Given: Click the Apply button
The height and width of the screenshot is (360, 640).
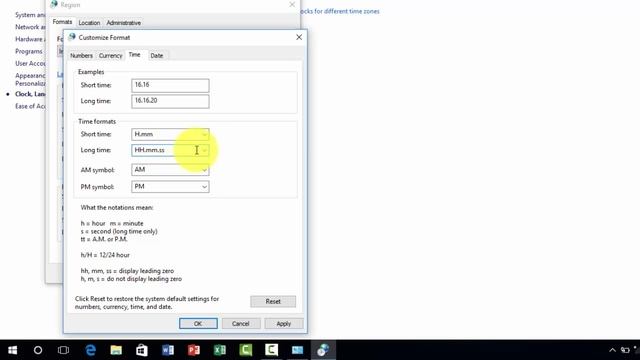Looking at the screenshot, I should click(x=284, y=324).
